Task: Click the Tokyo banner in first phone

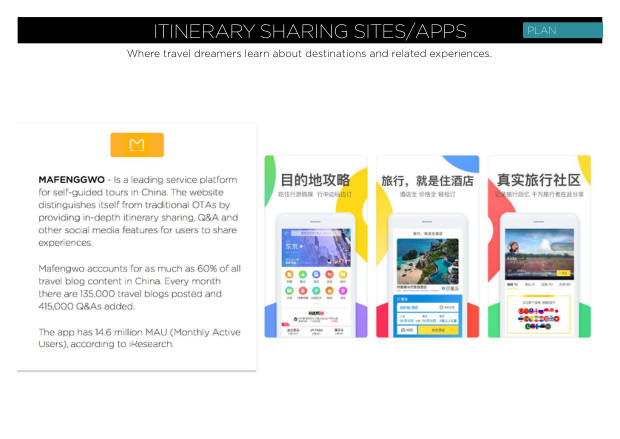Action: pyautogui.click(x=316, y=247)
